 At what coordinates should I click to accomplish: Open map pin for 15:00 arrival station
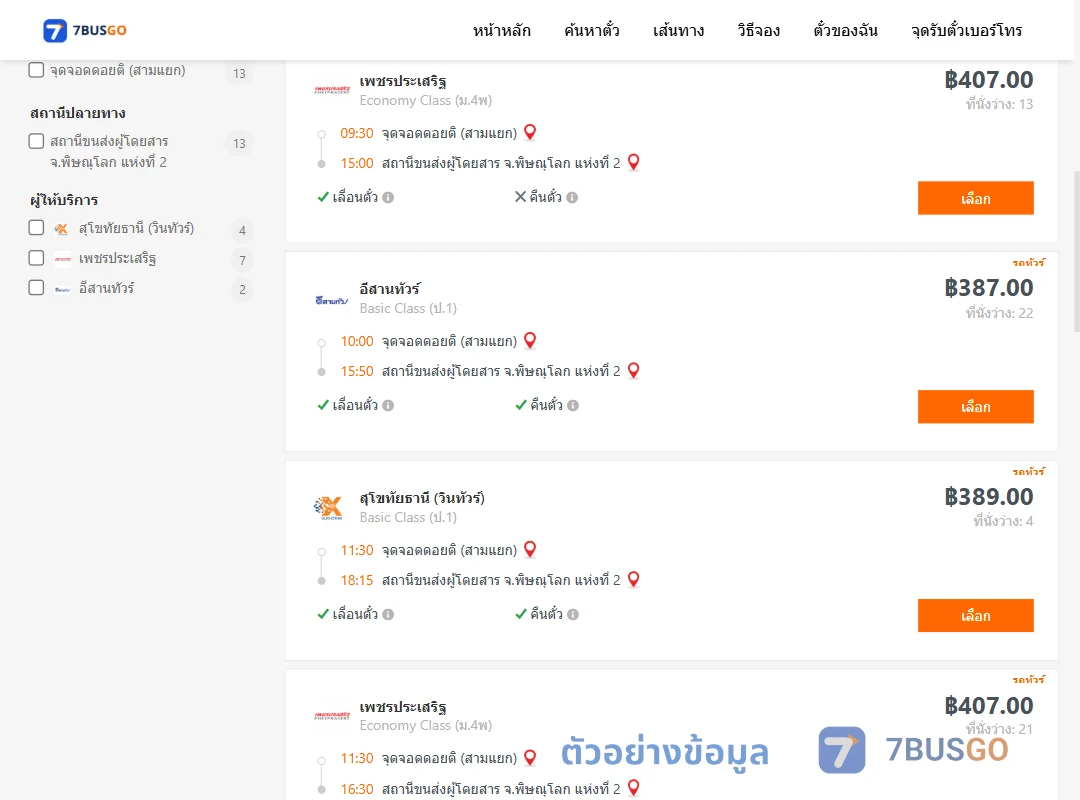[x=634, y=163]
